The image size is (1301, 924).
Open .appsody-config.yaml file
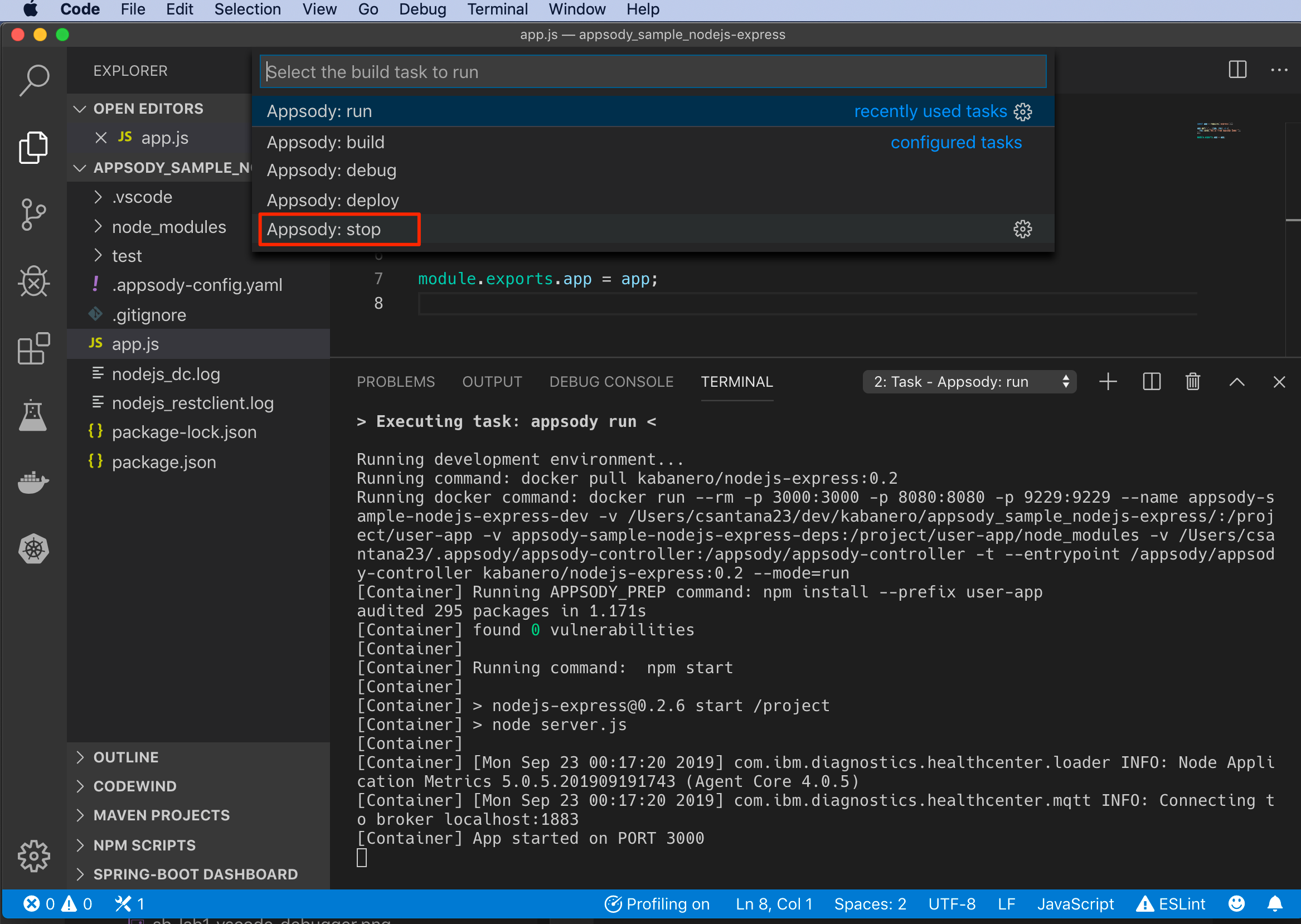tap(197, 285)
